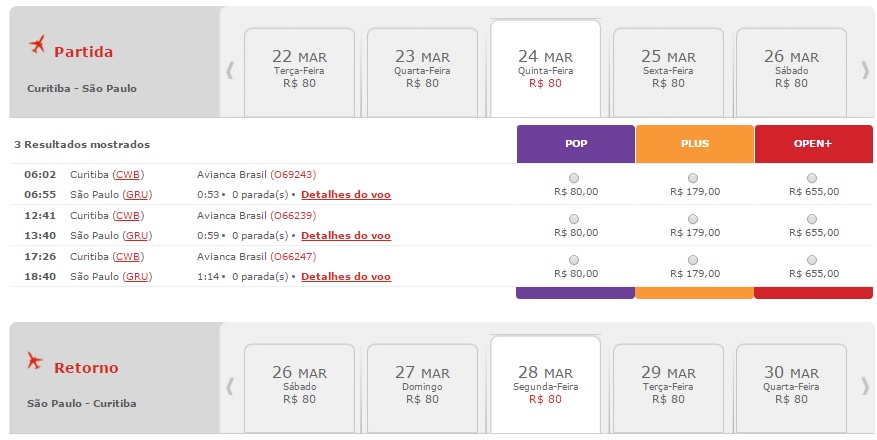Click the purple POP fare column header
877x440 pixels.
coord(576,144)
